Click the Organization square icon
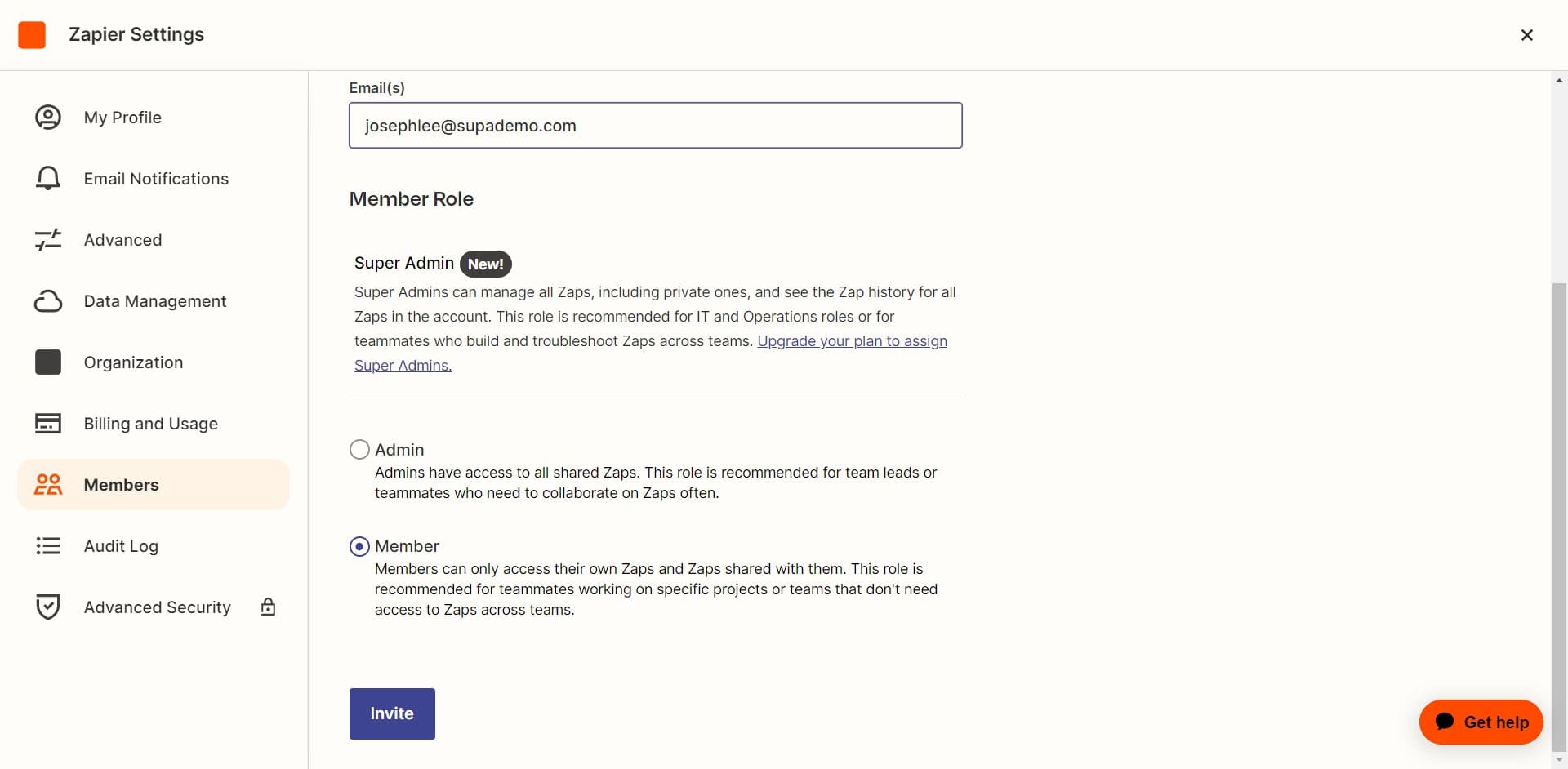Screen dimensions: 1568x769 48,362
